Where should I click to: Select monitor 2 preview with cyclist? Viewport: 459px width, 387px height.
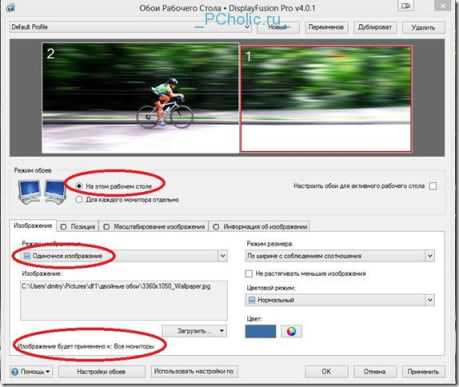point(140,98)
